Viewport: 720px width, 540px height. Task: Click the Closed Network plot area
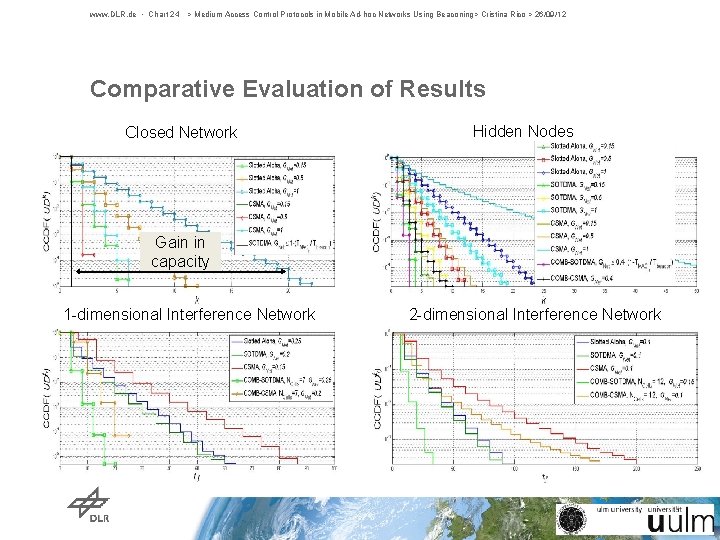(197, 221)
